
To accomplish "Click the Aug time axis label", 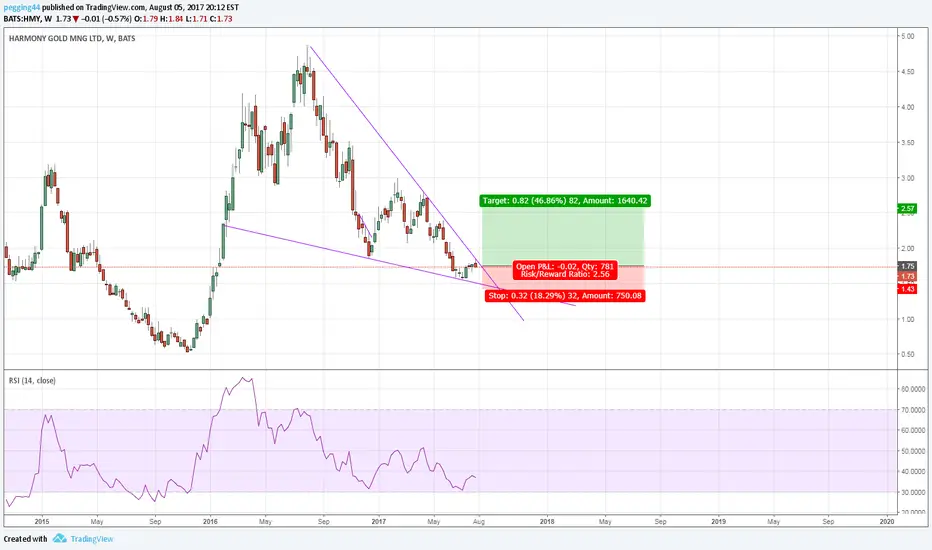I will pyautogui.click(x=478, y=521).
